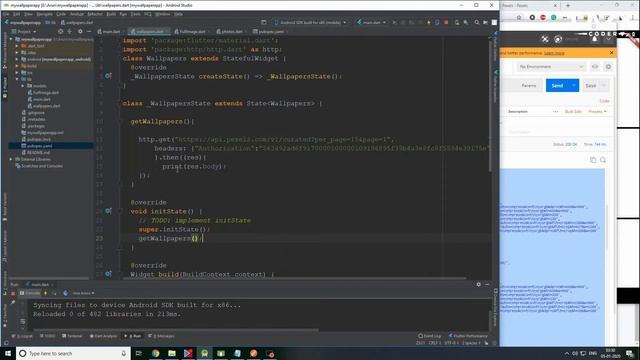Open Chrome from the Windows taskbar
Viewport: 640px width, 360px height.
coord(156,353)
